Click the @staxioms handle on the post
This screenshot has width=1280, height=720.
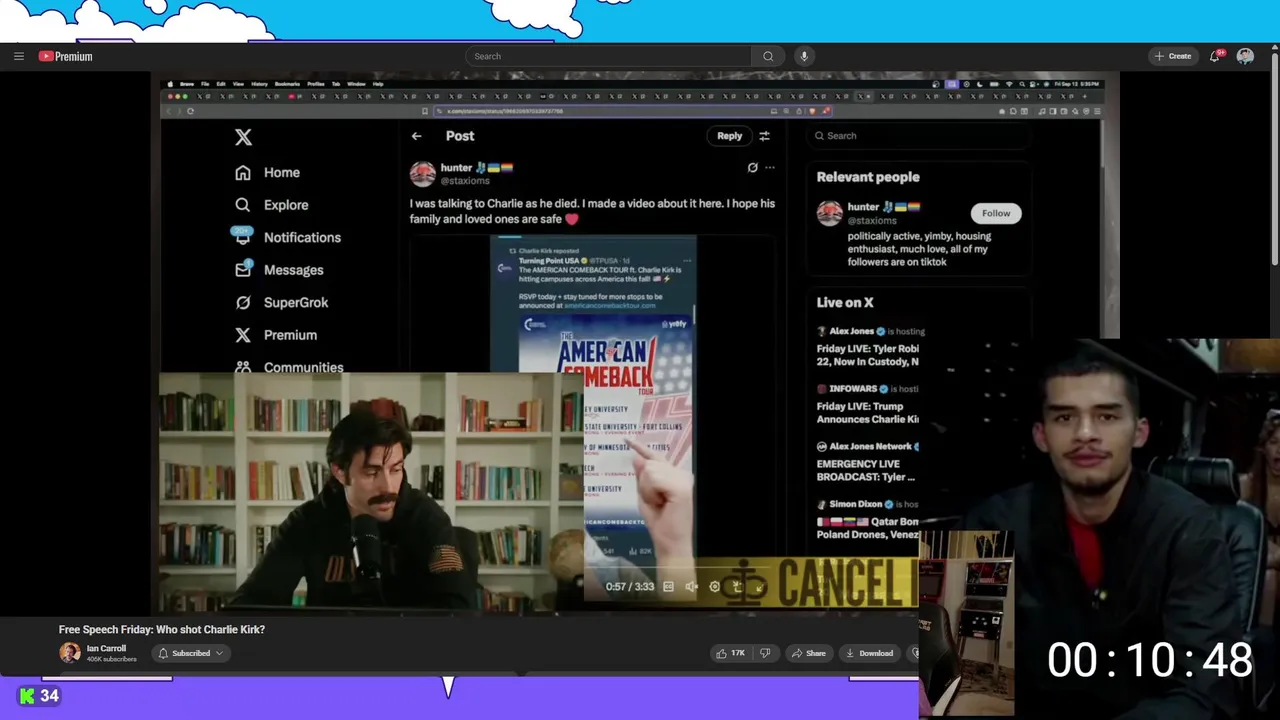coord(465,181)
